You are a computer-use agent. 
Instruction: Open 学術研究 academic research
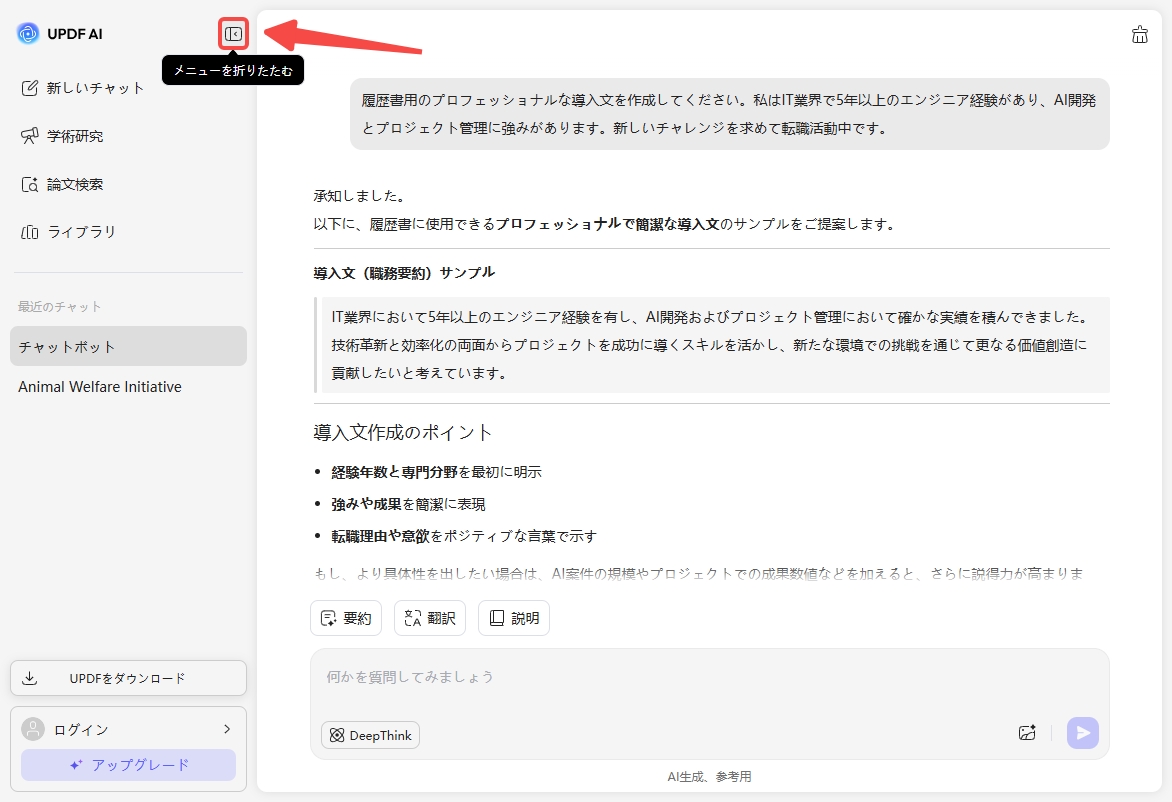click(62, 136)
